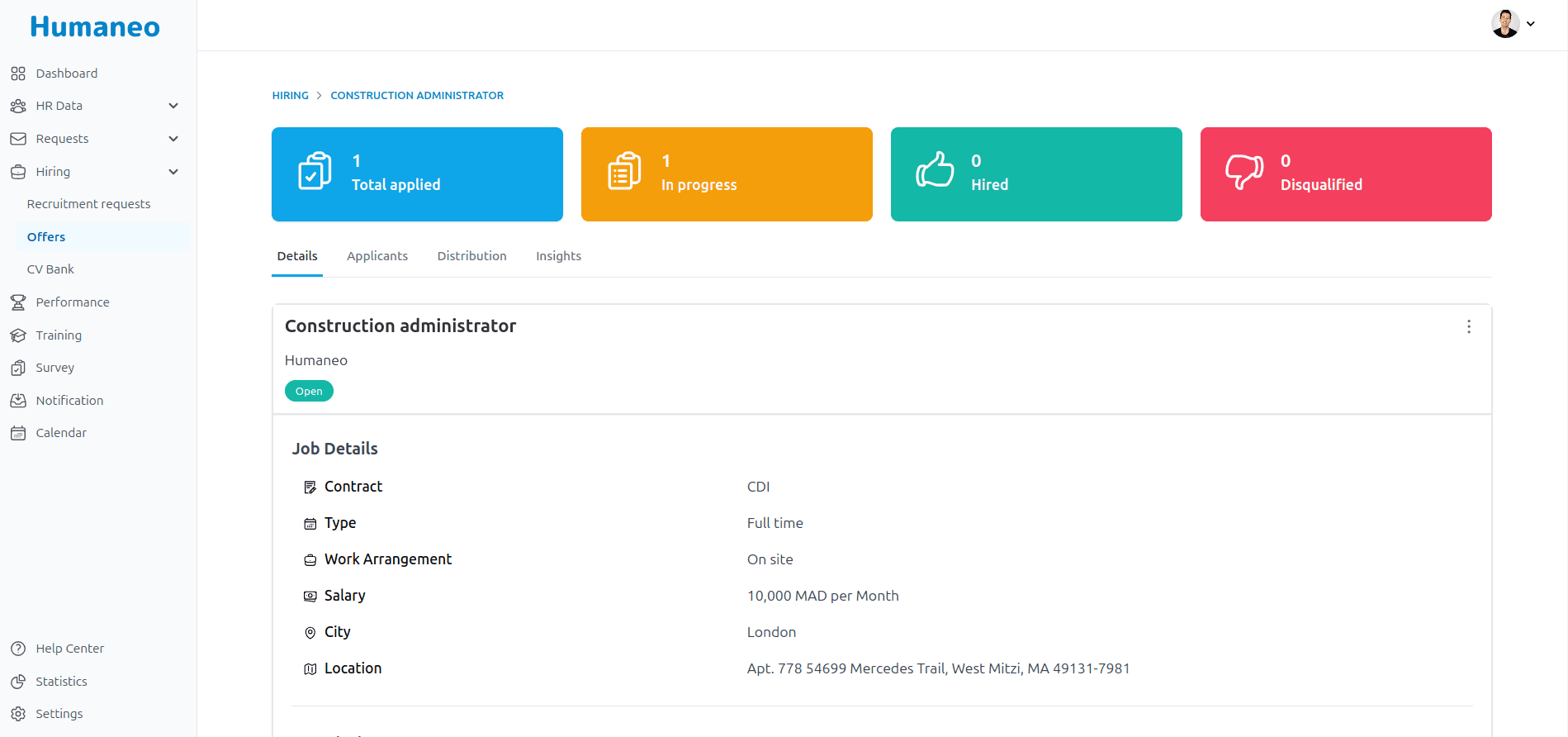Click the Calendar icon in sidebar
Viewport: 1568px width, 737px height.
tap(18, 433)
